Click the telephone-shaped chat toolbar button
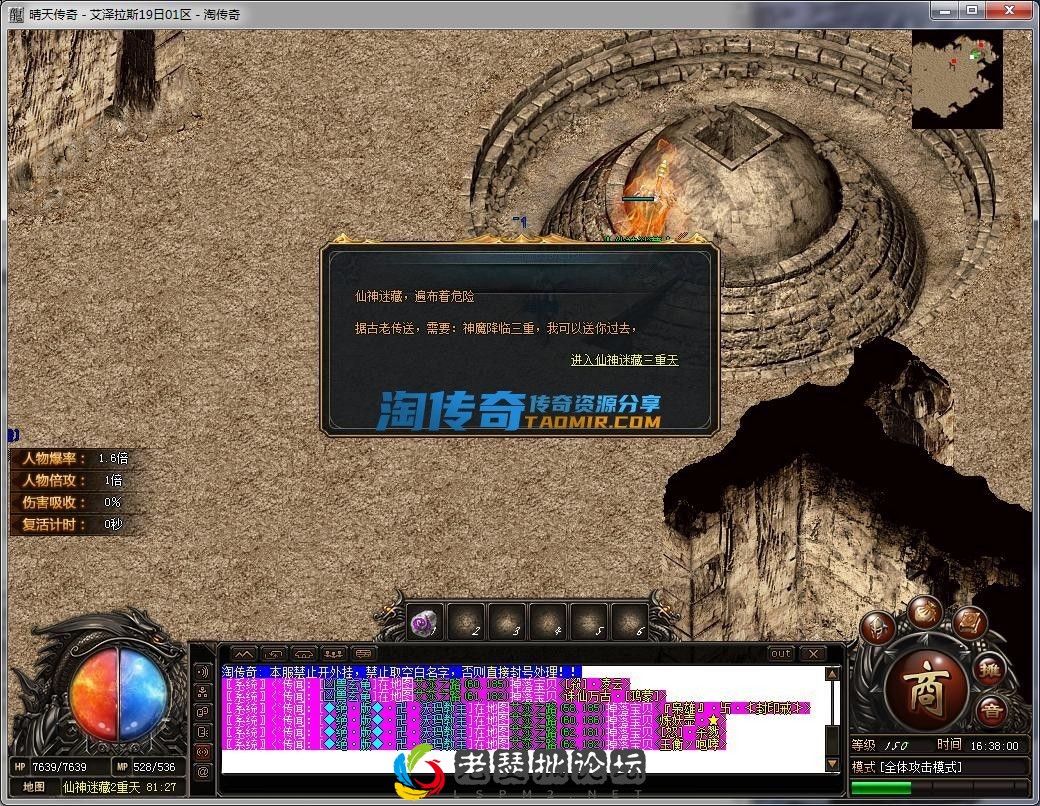 303,653
